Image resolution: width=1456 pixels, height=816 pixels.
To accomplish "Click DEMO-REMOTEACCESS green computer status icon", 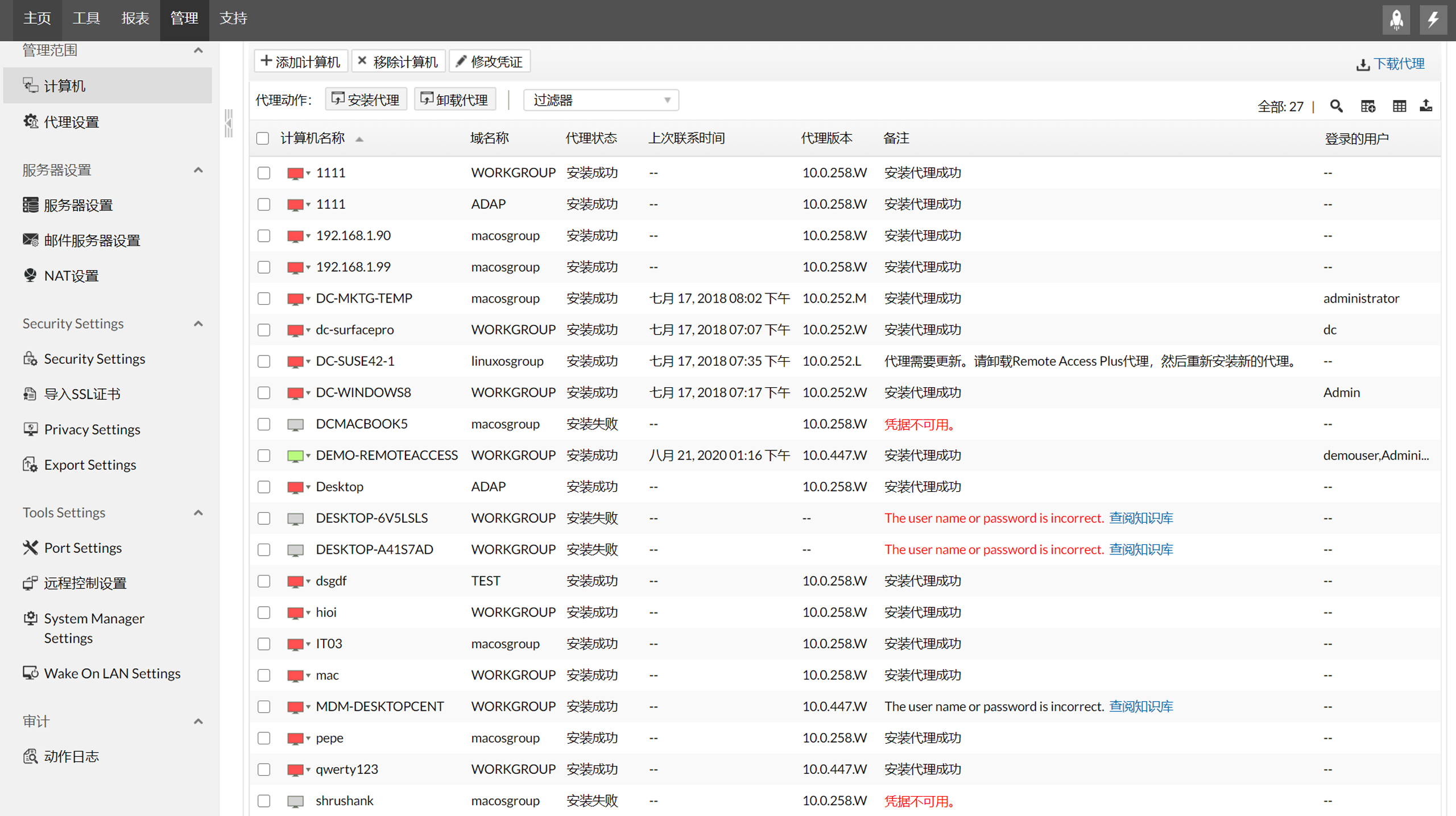I will (x=295, y=455).
